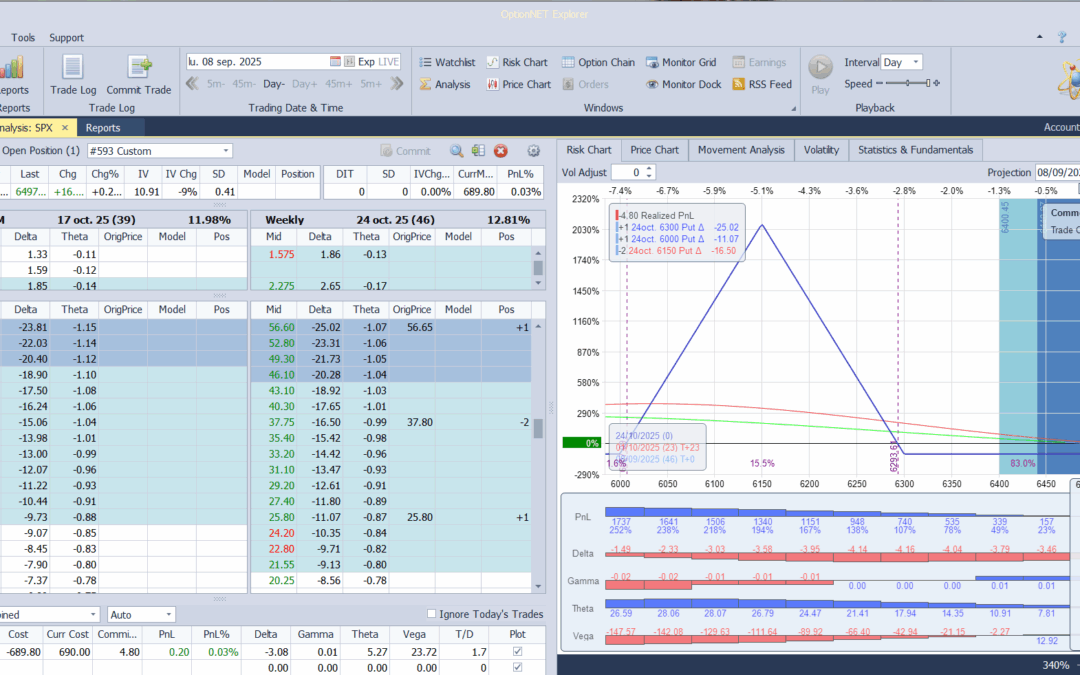Open the RSS Feed window
The height and width of the screenshot is (675, 1080).
[x=761, y=84]
